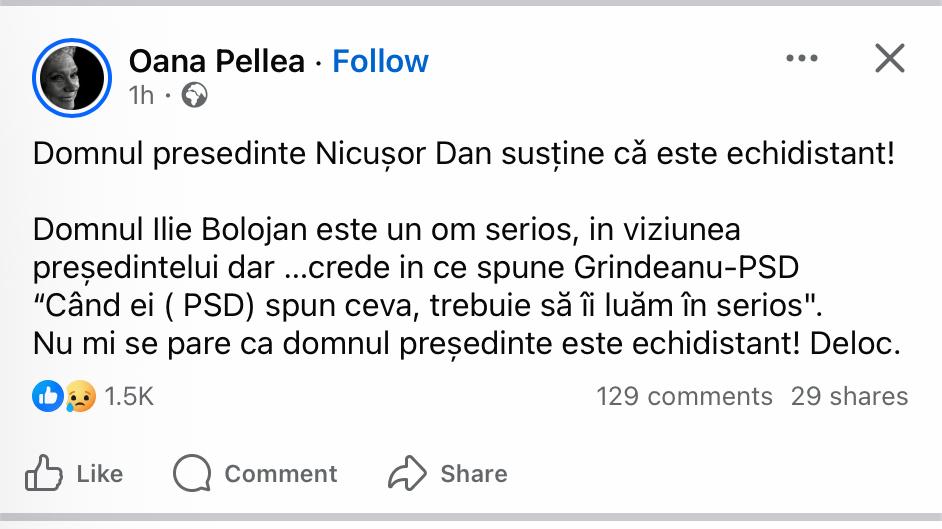Open the three-dot post options menu
Image resolution: width=942 pixels, height=529 pixels.
tap(802, 59)
